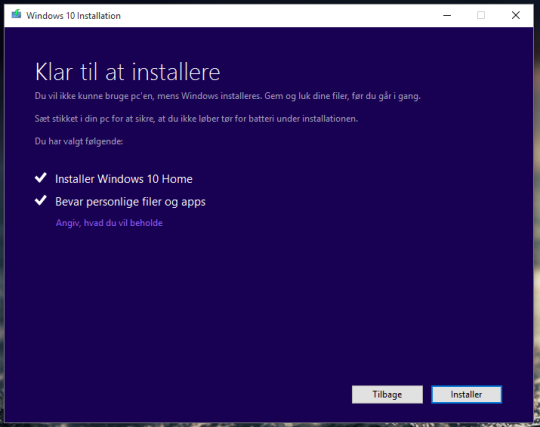Click the "Klar til at installere" heading
Image resolution: width=540 pixels, height=427 pixels.
(x=127, y=72)
